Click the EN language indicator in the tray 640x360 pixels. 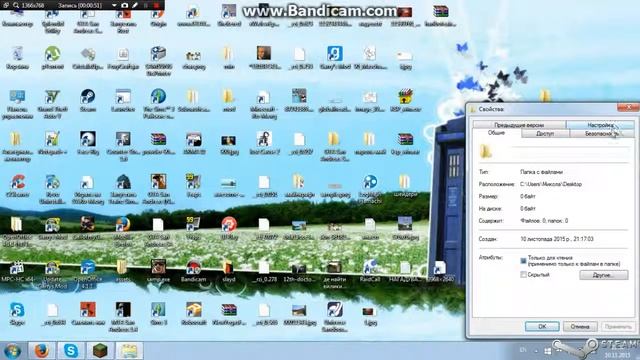click(523, 350)
